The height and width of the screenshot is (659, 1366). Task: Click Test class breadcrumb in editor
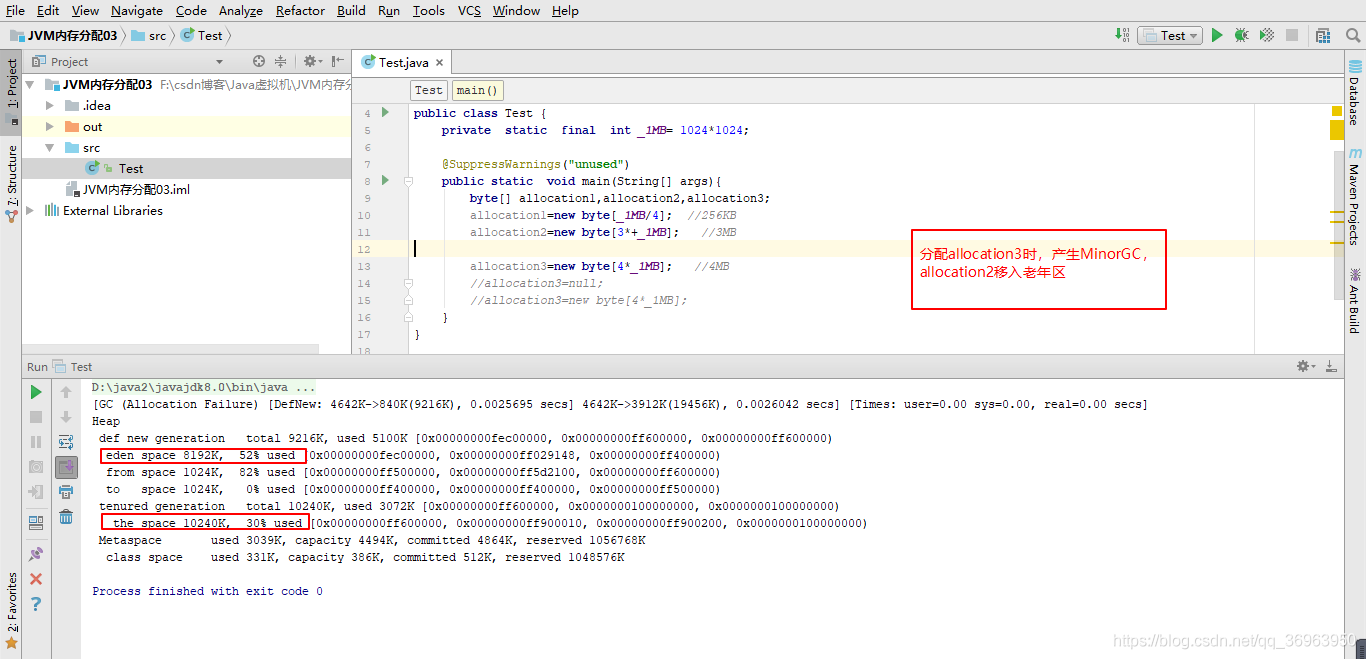point(428,90)
